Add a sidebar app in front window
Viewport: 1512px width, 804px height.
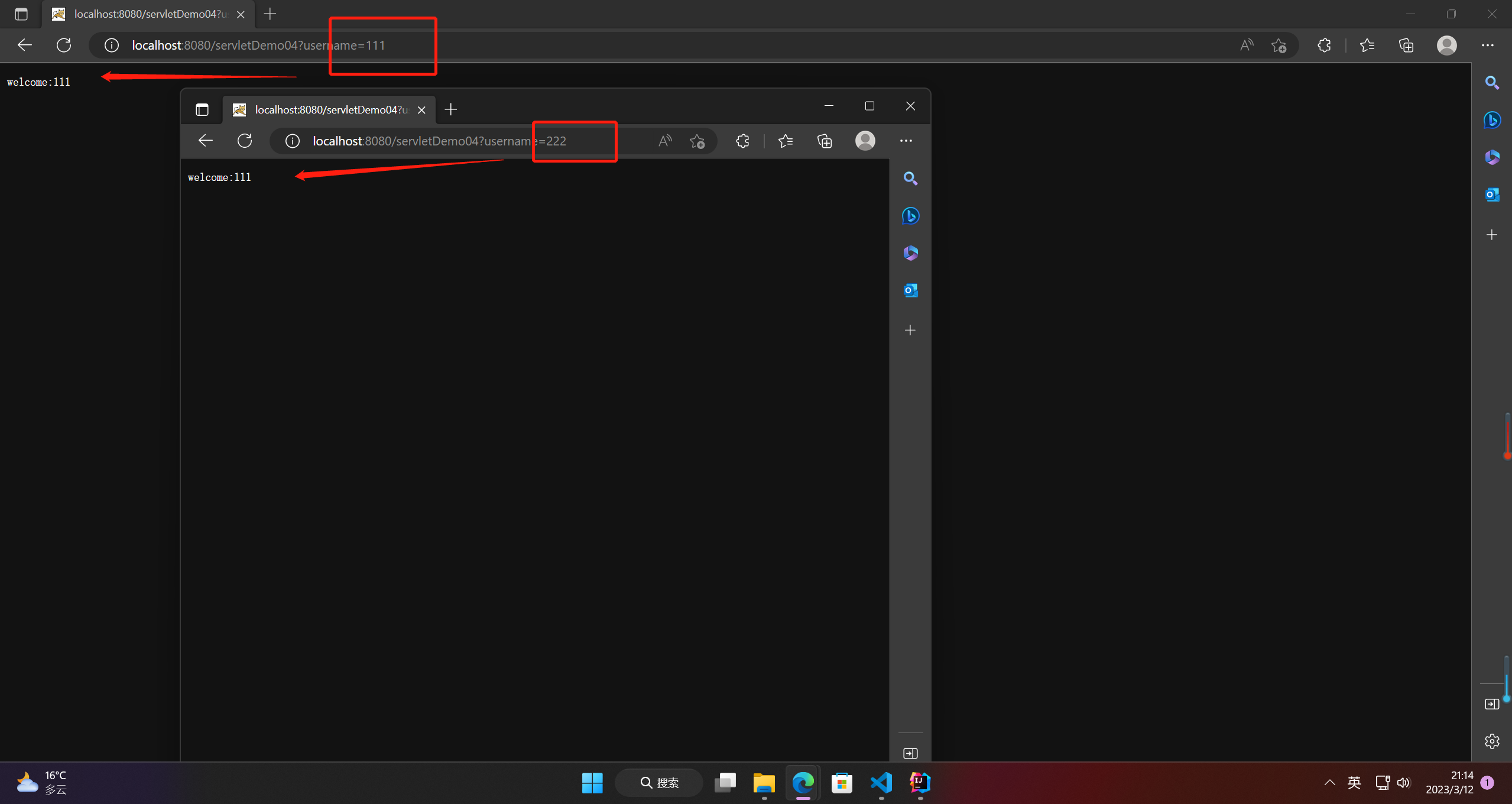(910, 330)
